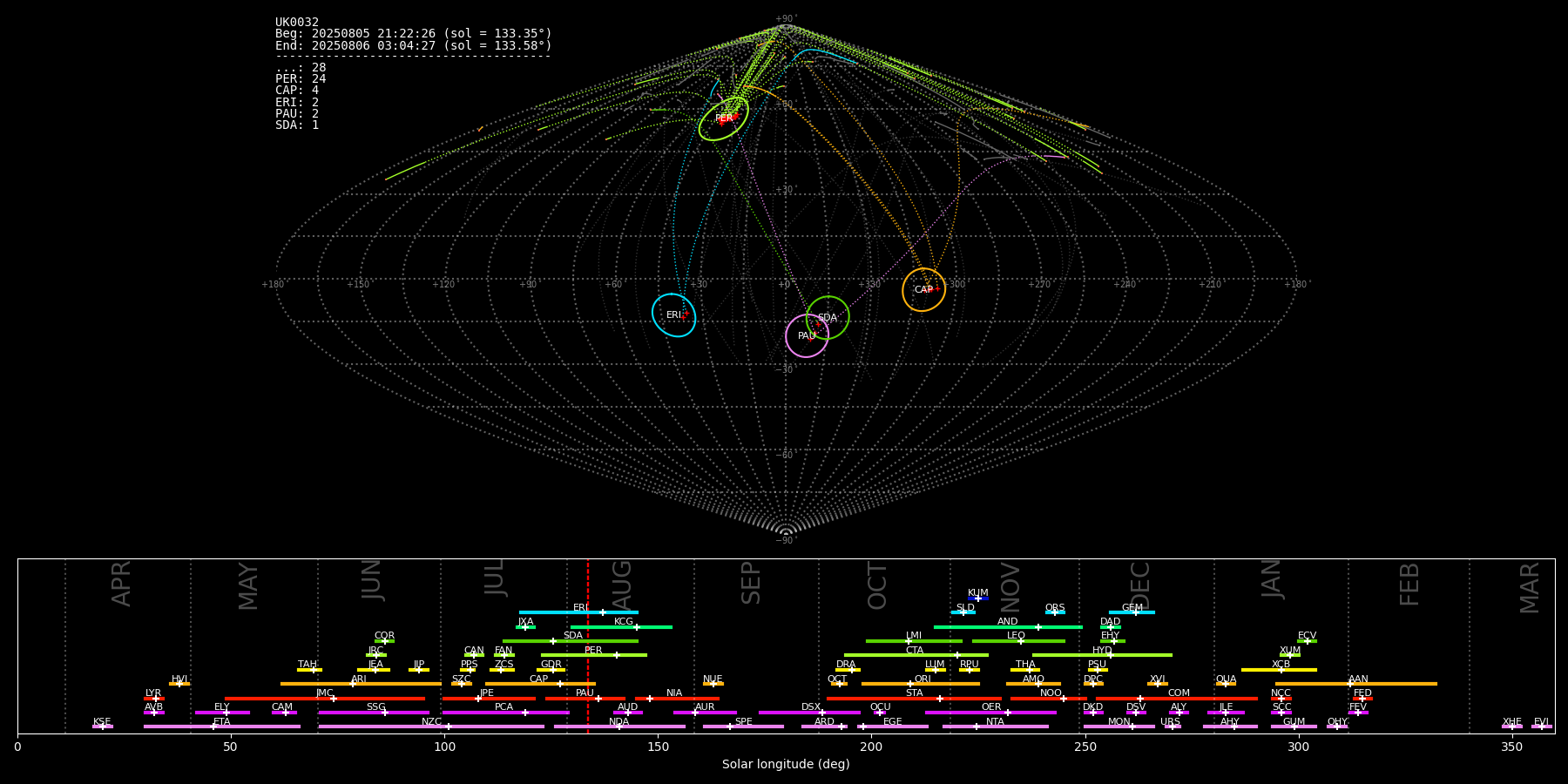Select the ORI shower bar label
This screenshot has width=1568, height=784.
923,679
